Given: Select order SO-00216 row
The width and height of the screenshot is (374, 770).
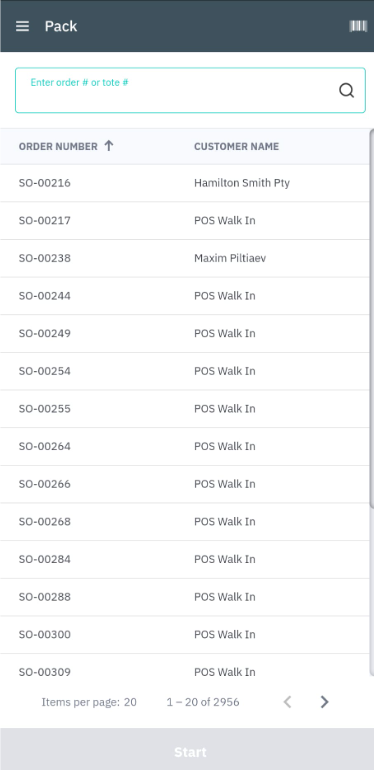Looking at the screenshot, I should click(x=185, y=183).
